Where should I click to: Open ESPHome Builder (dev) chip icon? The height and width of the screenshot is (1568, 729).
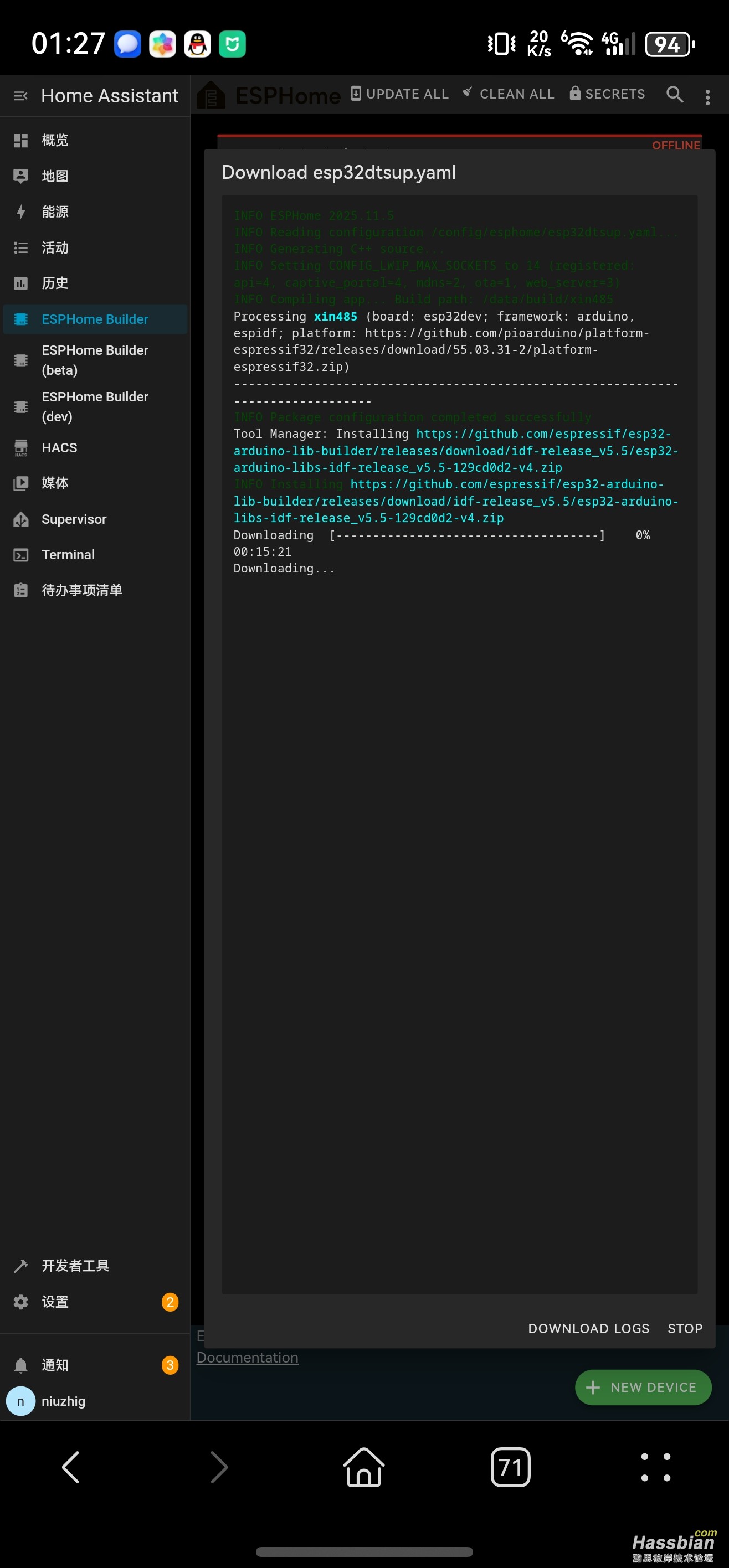pyautogui.click(x=20, y=406)
